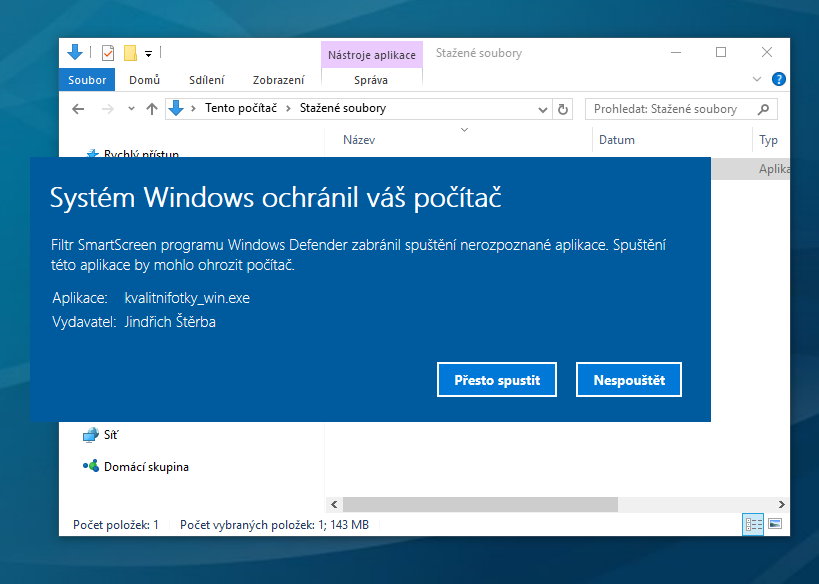Open the recent locations dropdown arrow
Viewport: 819px width, 584px height.
[x=131, y=109]
